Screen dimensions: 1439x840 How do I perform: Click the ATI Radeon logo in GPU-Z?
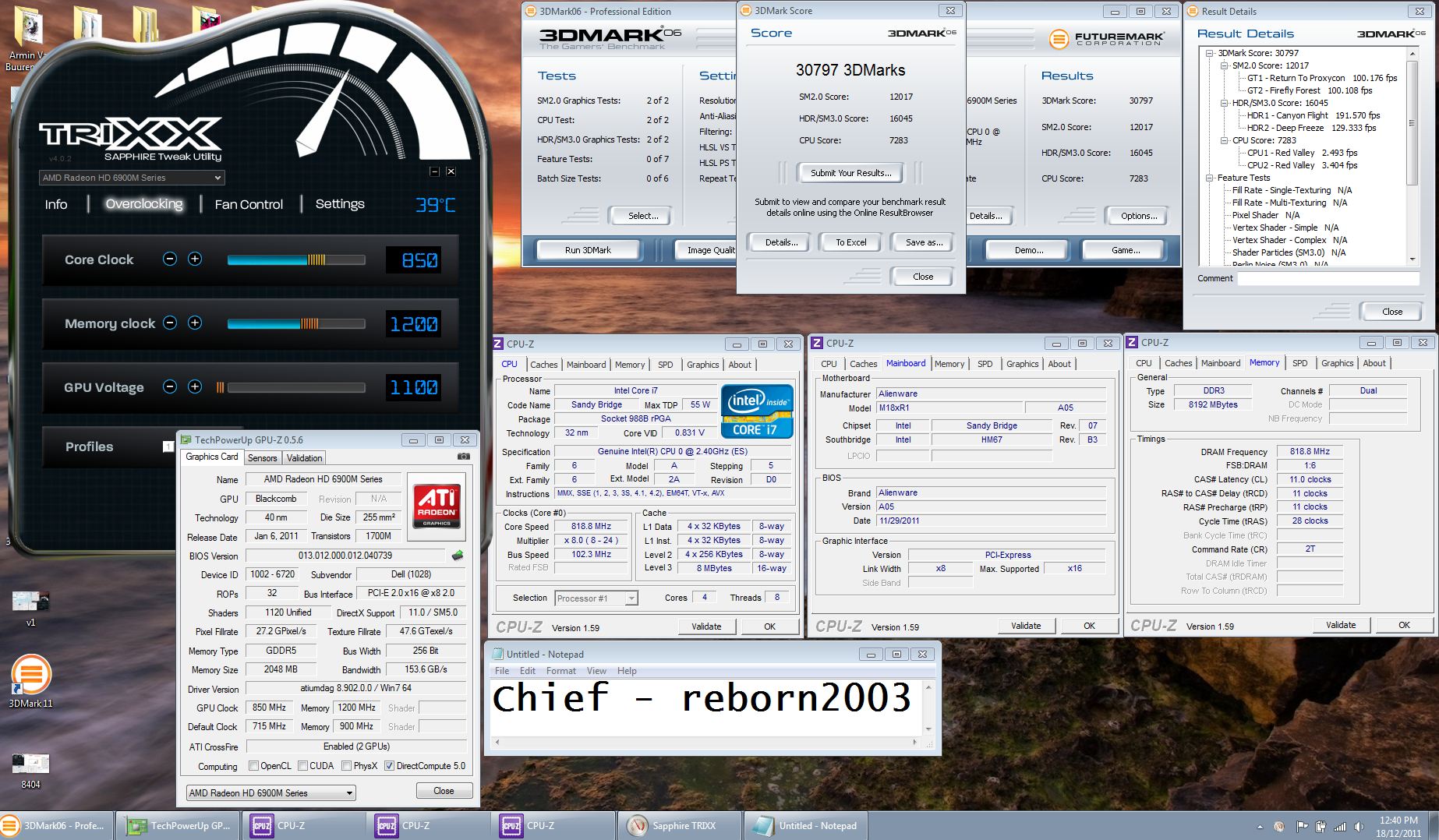(437, 505)
